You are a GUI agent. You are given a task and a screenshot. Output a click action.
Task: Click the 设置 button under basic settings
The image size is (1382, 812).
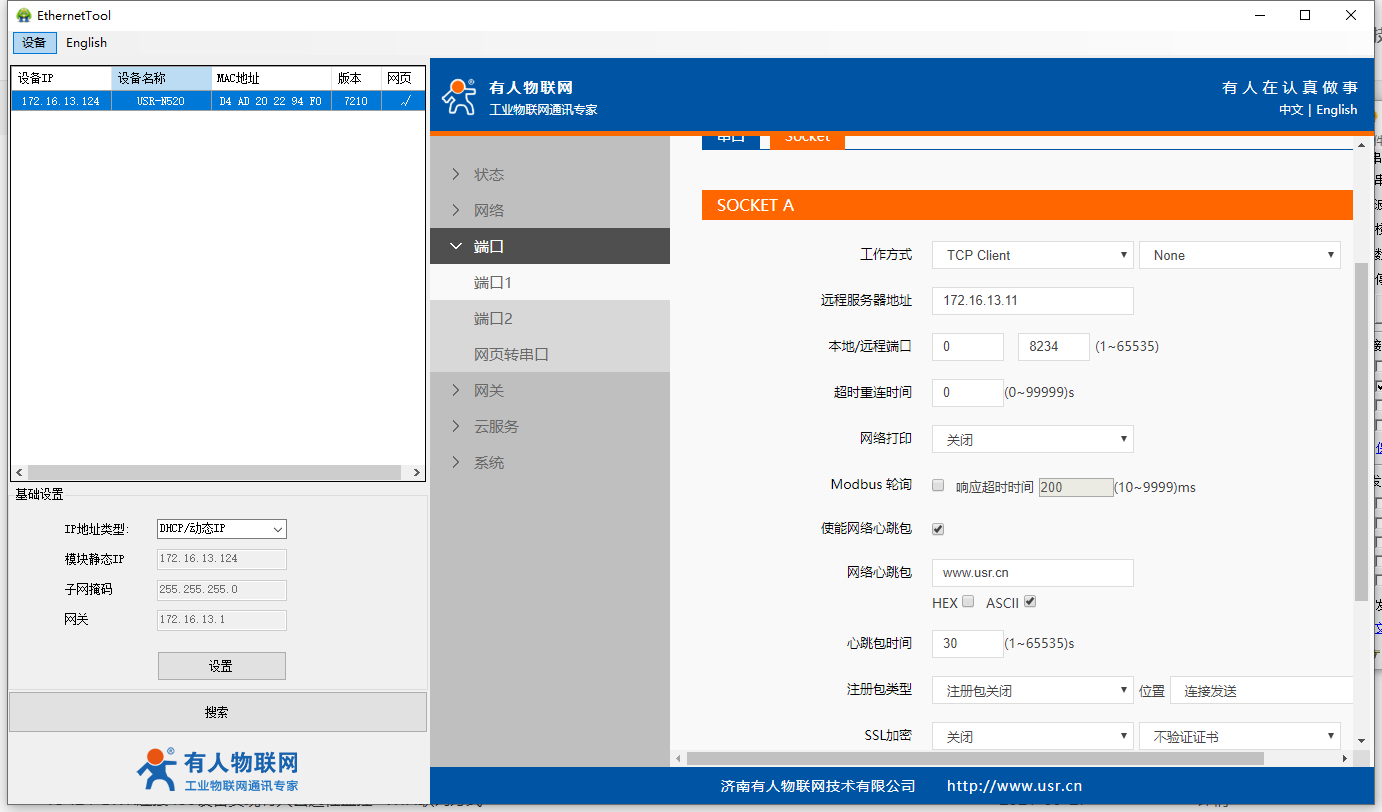click(221, 666)
